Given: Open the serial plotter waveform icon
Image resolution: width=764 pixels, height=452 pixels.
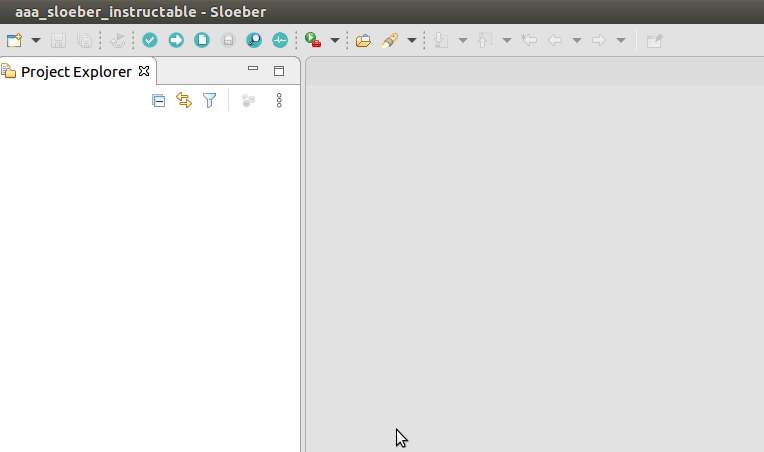Looking at the screenshot, I should (280, 41).
